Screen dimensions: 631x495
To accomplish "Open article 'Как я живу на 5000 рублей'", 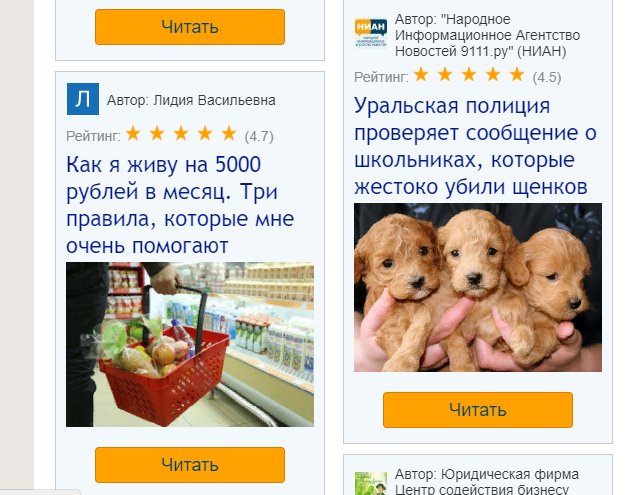I will [x=180, y=205].
